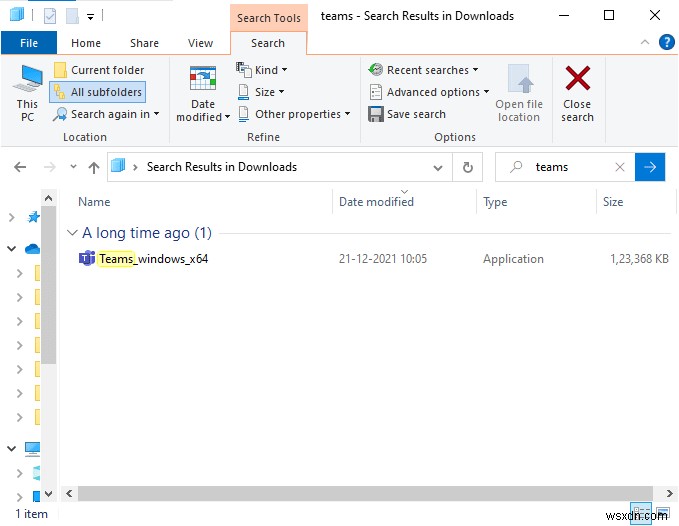Open the recent locations dropdown arrow
Screen dimensions: 679x526
point(73,167)
